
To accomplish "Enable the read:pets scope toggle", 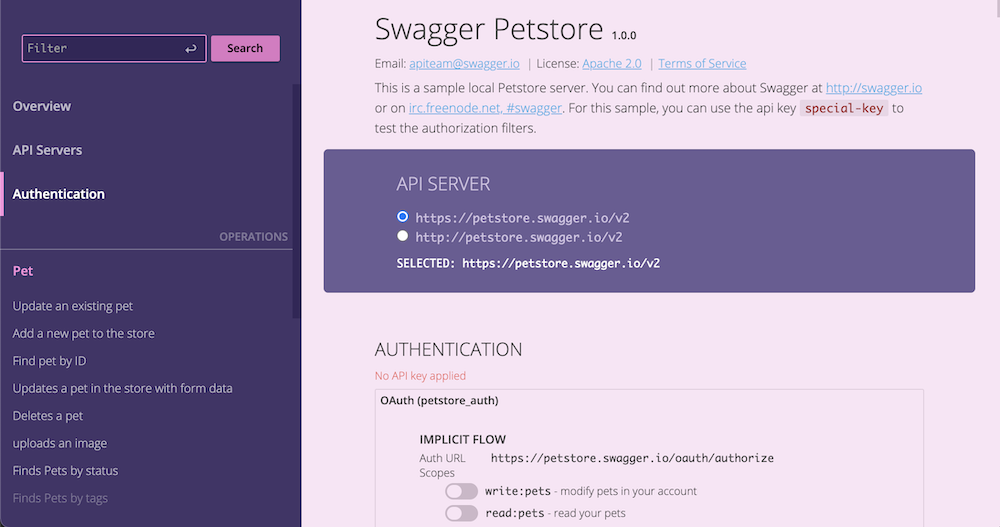I will pos(462,513).
